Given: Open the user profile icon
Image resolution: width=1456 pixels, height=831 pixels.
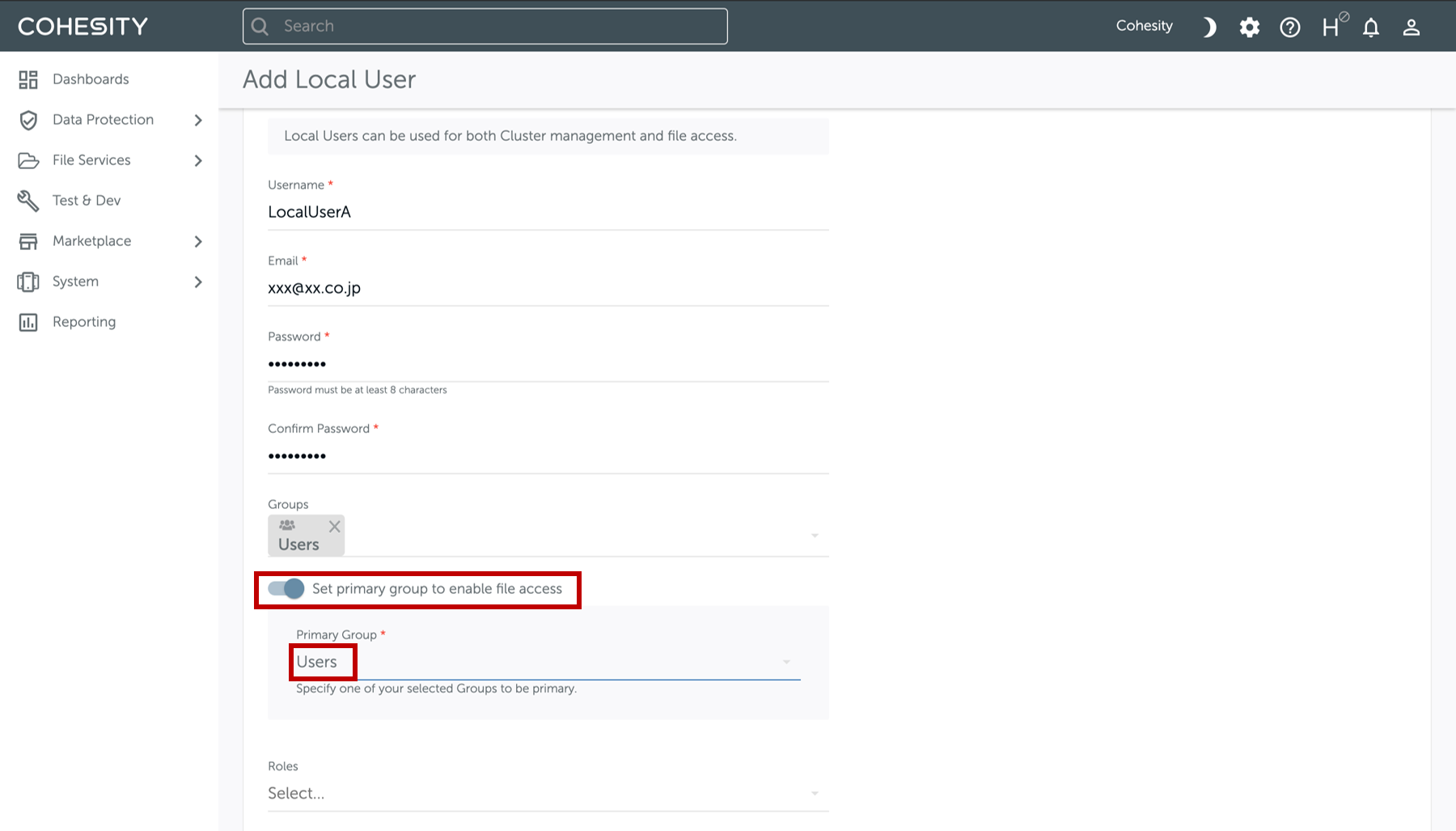Looking at the screenshot, I should pyautogui.click(x=1412, y=28).
